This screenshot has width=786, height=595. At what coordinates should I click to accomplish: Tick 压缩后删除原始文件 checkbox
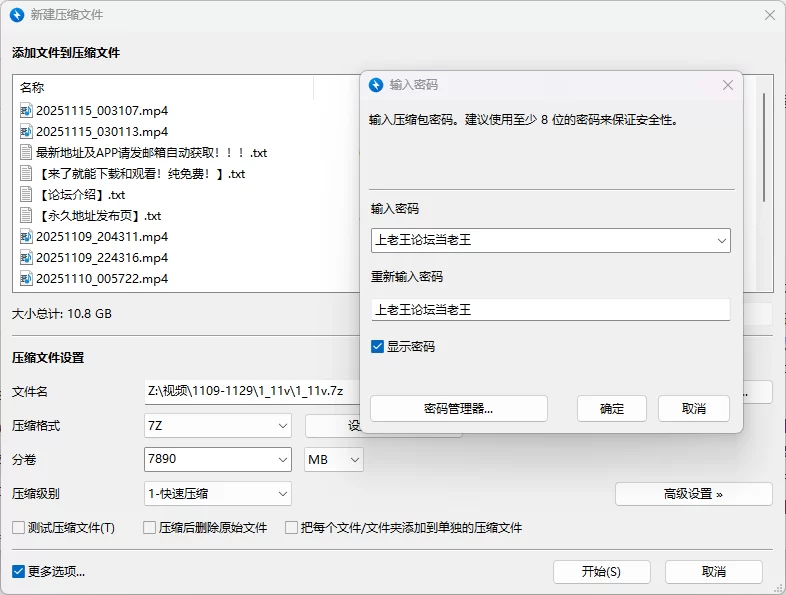(x=150, y=527)
